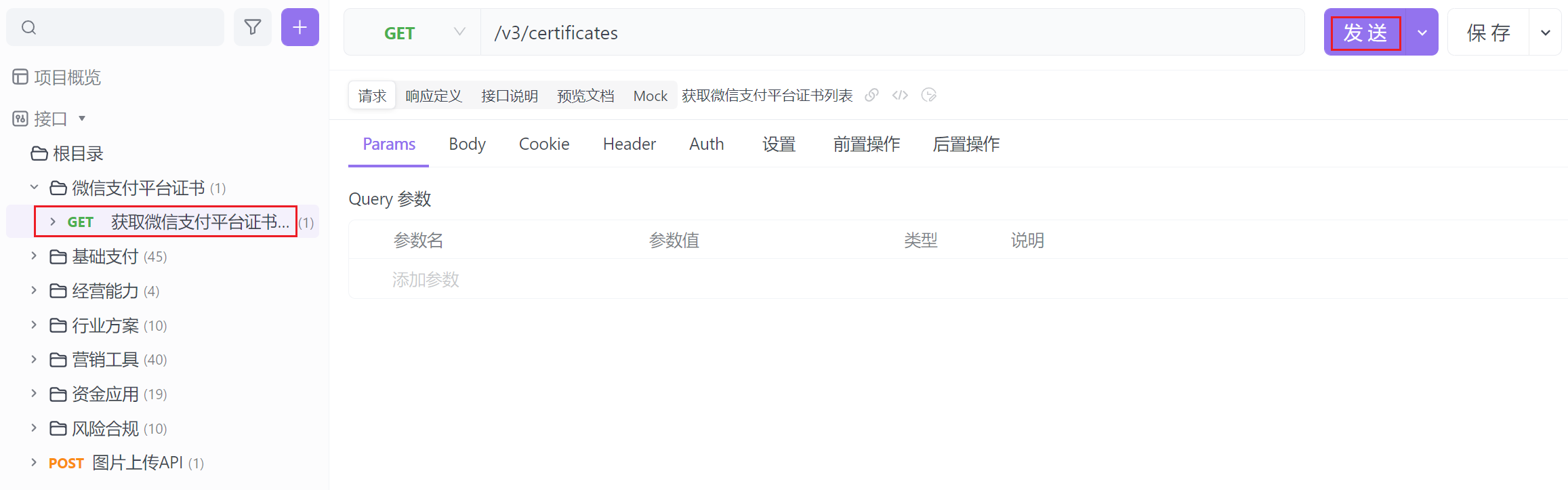Collapse the 微信支付平台证书 folder
The height and width of the screenshot is (490, 1568).
click(x=34, y=187)
